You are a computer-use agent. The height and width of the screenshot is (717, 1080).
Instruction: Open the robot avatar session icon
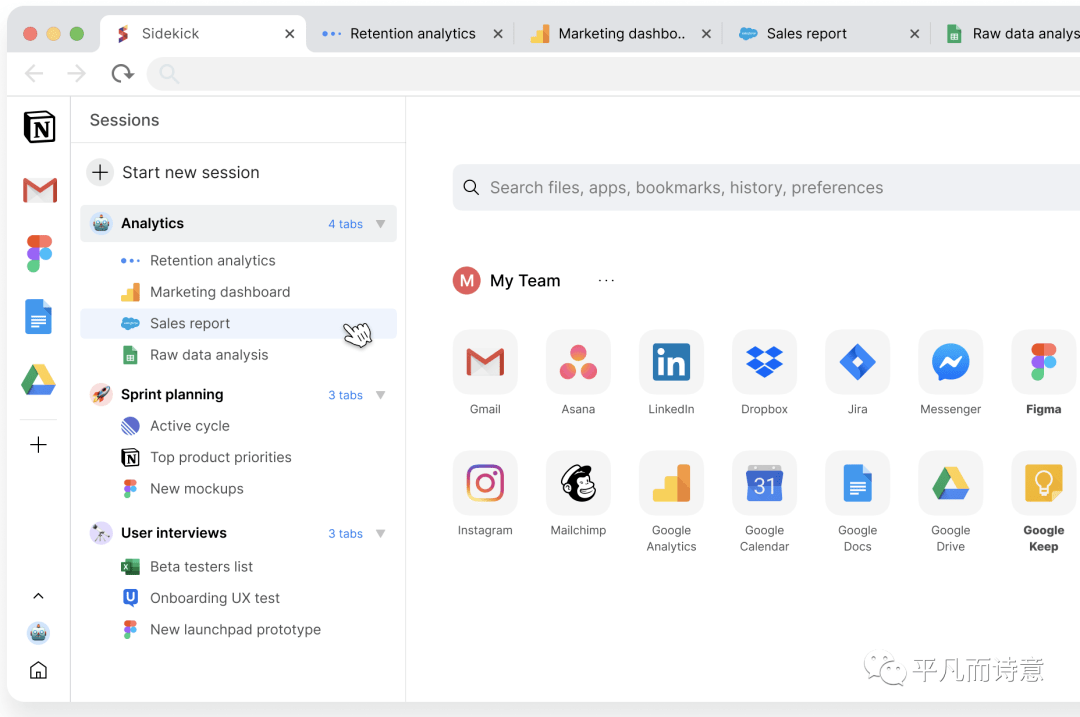[x=39, y=632]
